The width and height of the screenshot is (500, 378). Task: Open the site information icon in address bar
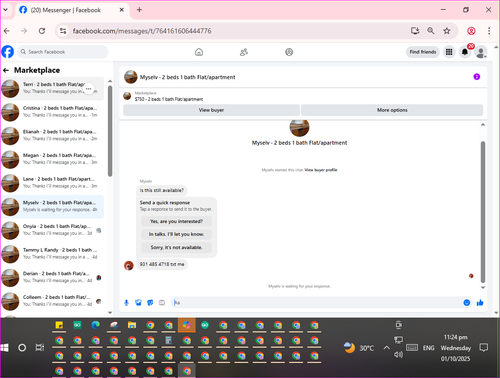click(x=63, y=31)
